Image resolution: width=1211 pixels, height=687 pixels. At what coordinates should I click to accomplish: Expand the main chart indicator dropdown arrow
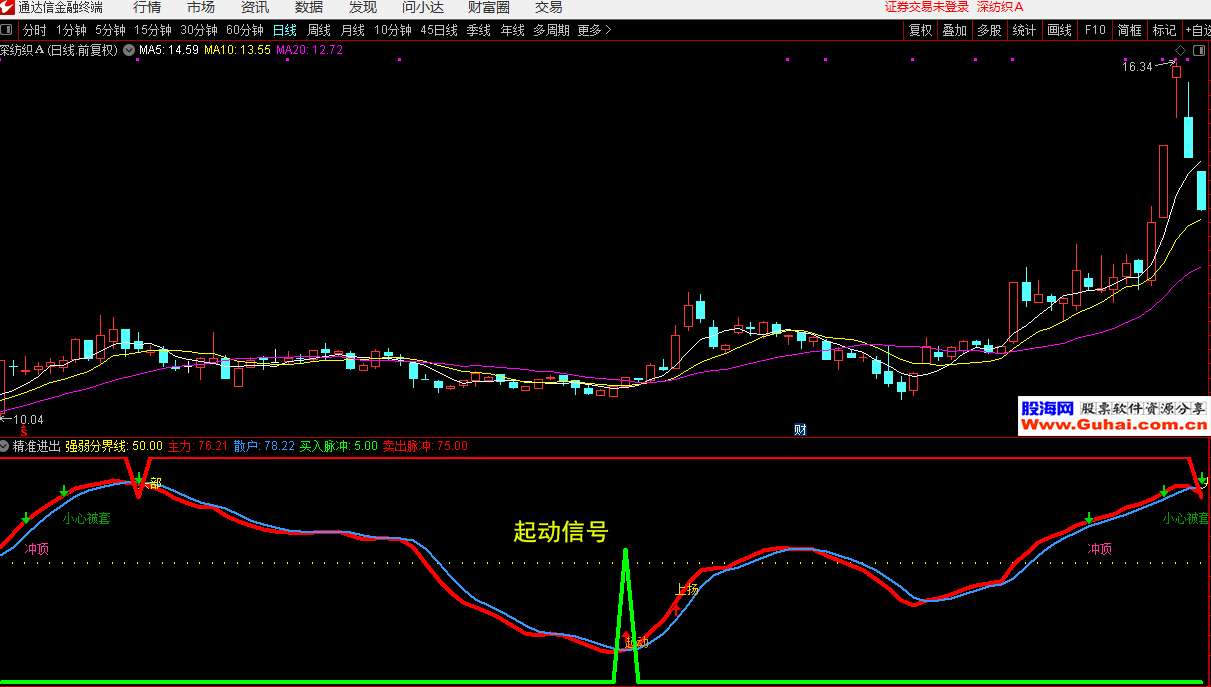128,49
